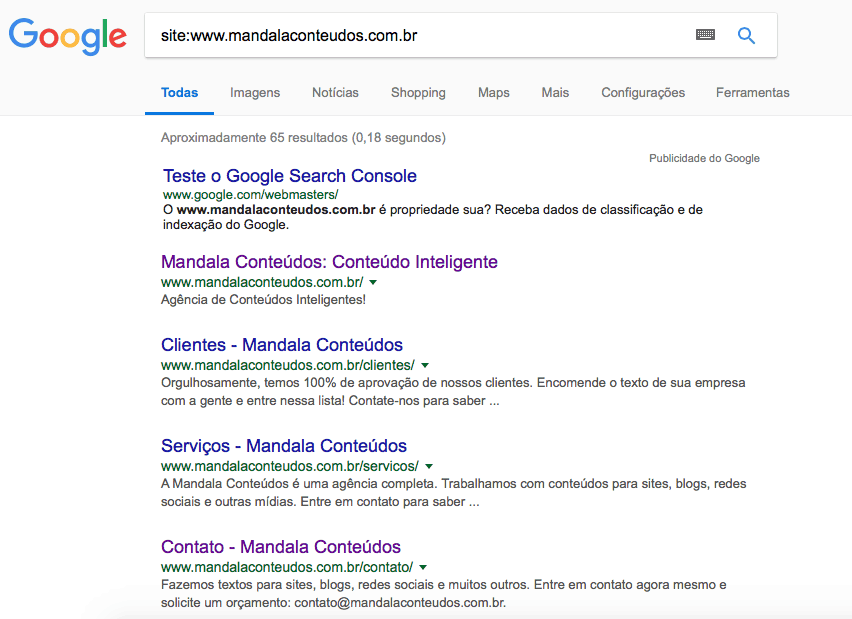Open the Teste o Google Search Console link
Screen dimensions: 852x619
point(290,176)
